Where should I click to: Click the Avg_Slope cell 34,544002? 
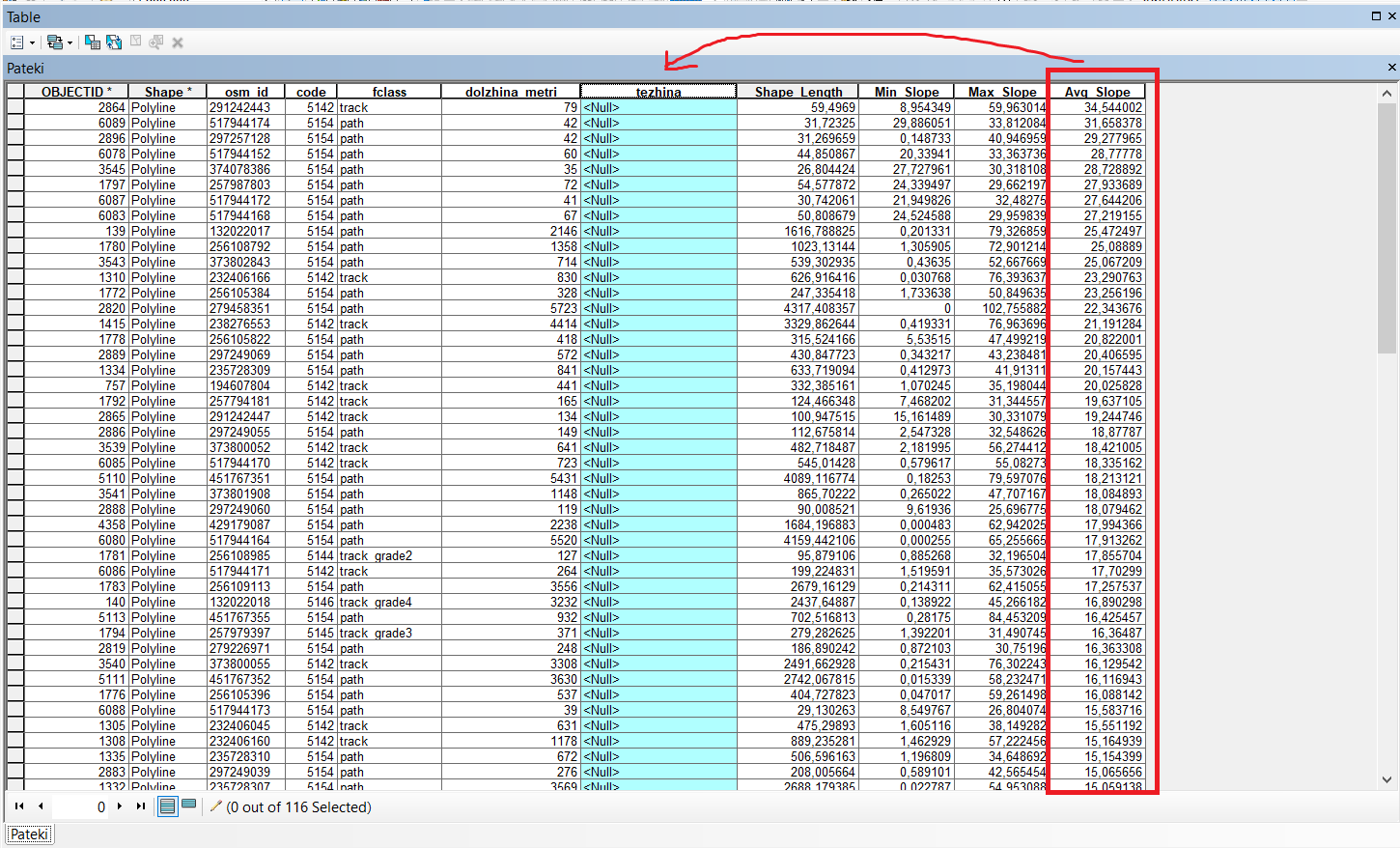tap(1097, 107)
